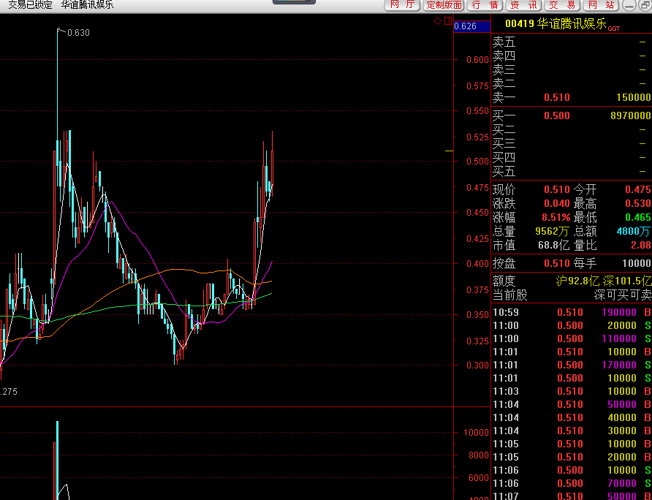This screenshot has height=500, width=652.
Task: Click the 0.350 price axis label
Action: 477,314
